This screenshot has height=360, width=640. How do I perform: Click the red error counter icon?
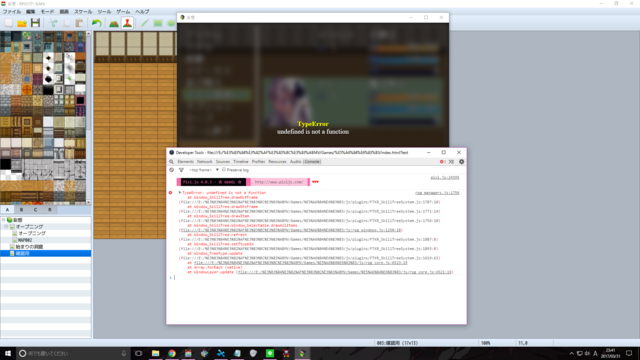pos(442,162)
